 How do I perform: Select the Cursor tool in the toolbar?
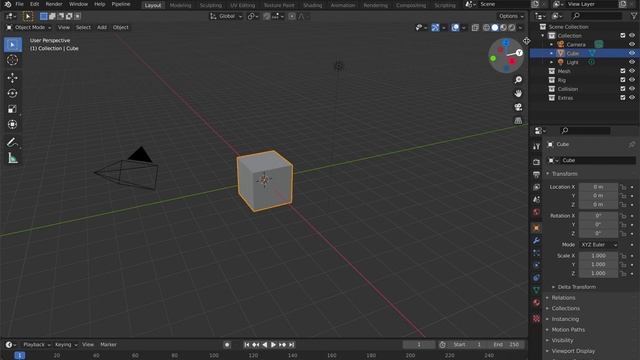pos(12,60)
